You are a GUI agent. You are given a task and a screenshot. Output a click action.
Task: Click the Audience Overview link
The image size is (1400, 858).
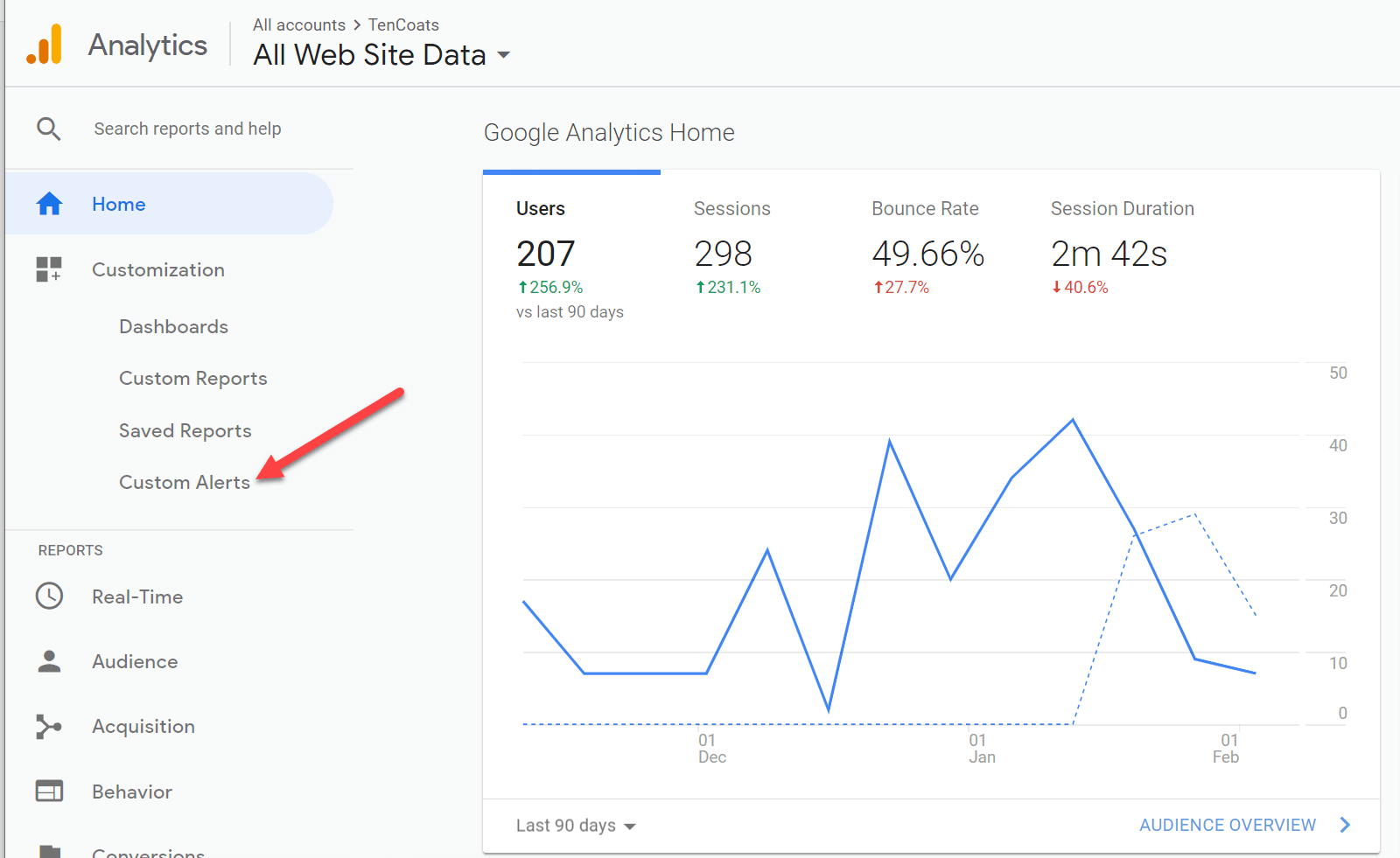coord(1228,824)
